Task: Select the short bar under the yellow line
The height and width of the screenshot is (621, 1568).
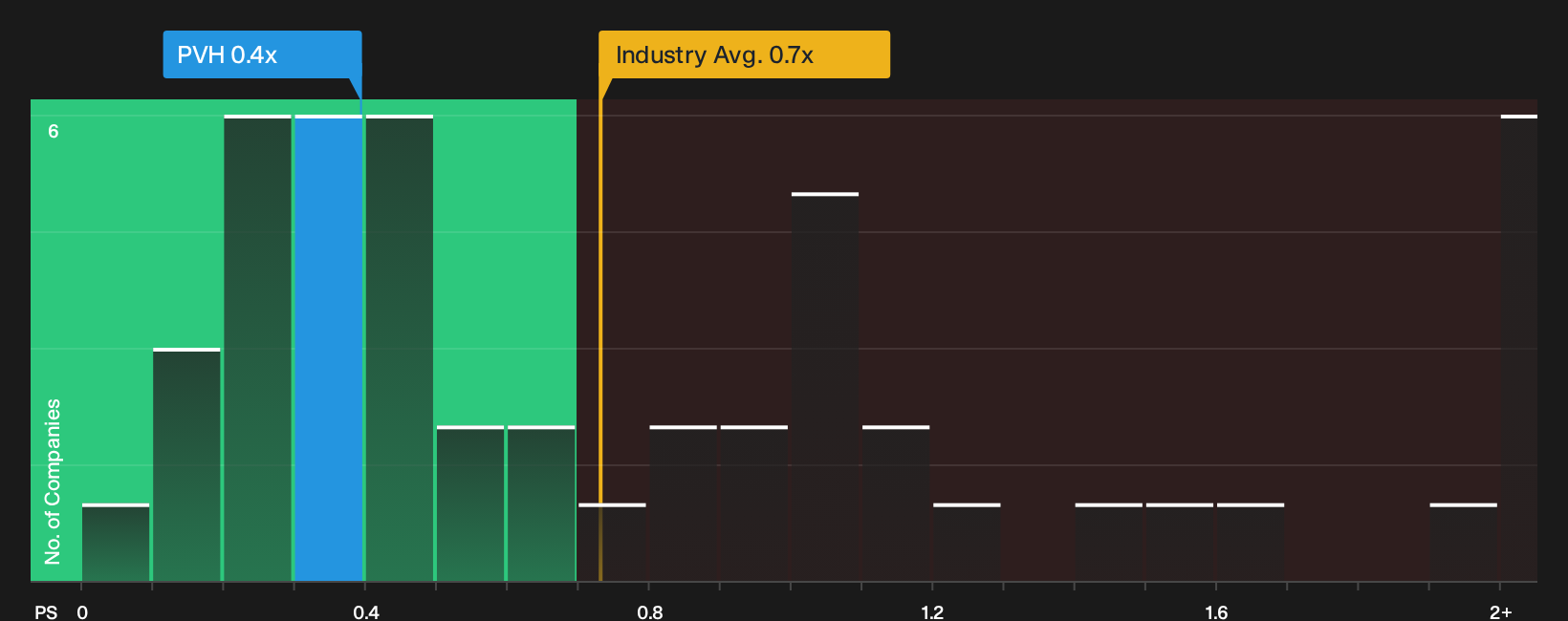Action: point(612,543)
